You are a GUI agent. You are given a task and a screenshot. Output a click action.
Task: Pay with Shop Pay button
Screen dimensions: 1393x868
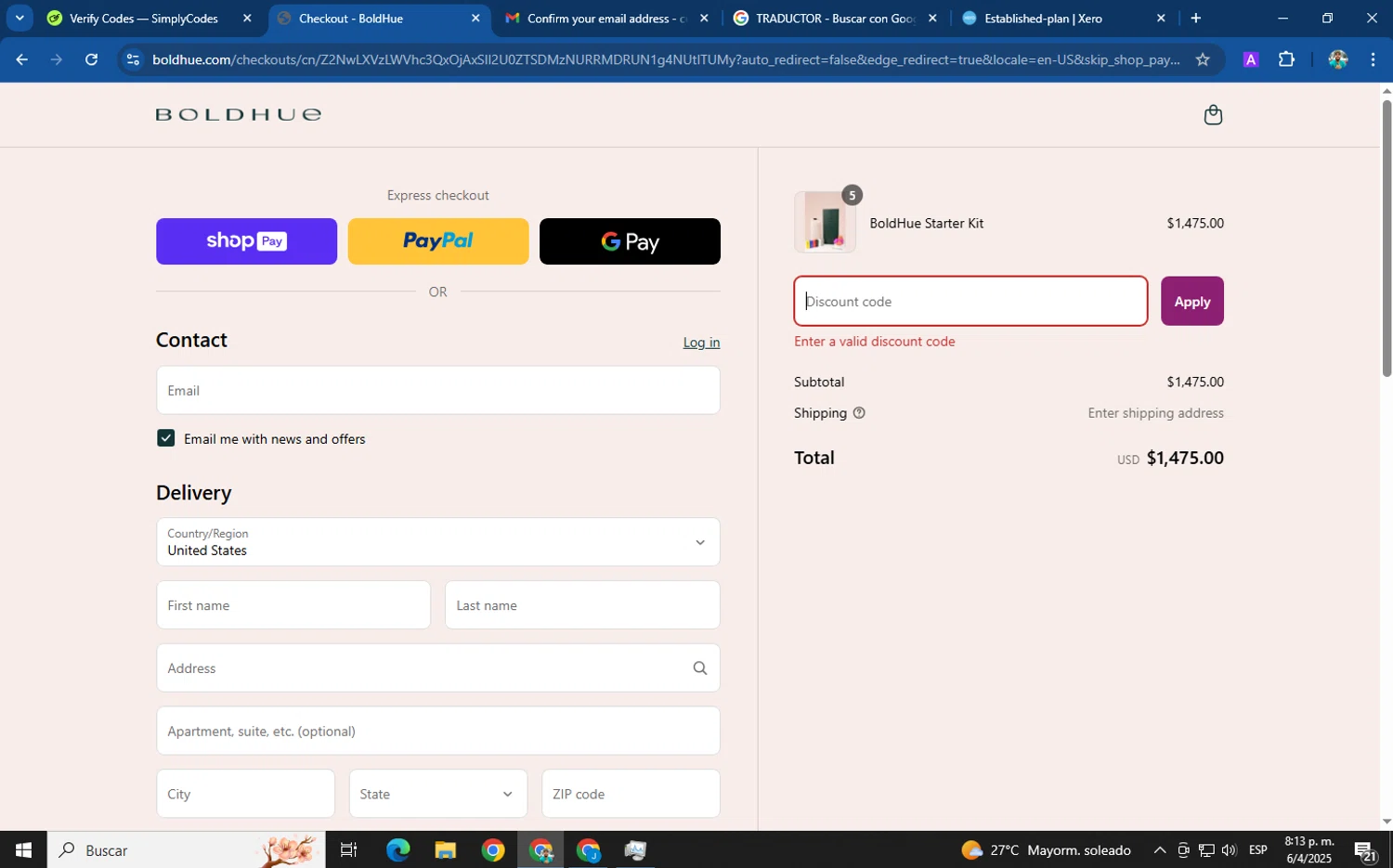click(246, 241)
